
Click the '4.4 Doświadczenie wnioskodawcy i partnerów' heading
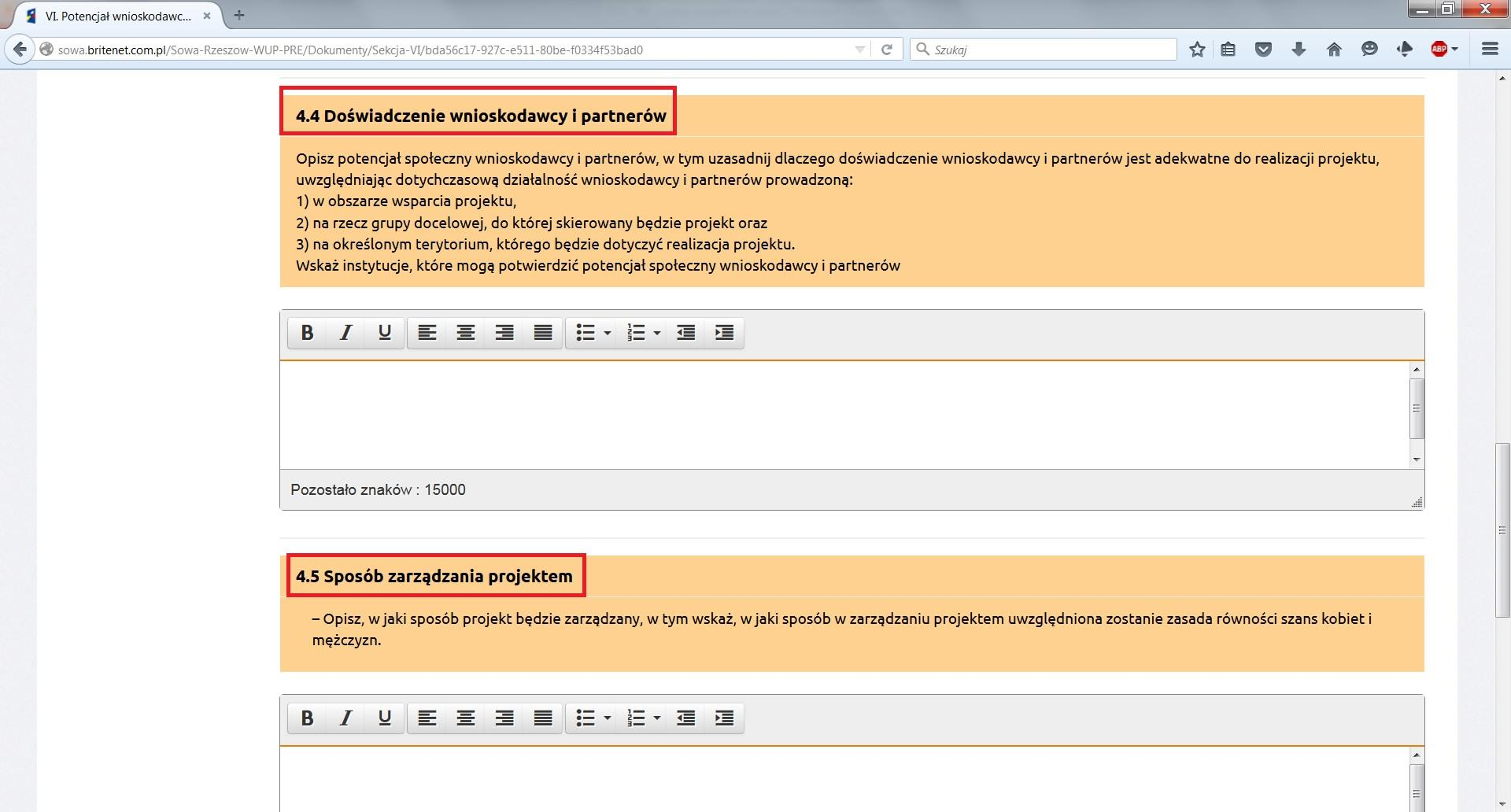481,116
